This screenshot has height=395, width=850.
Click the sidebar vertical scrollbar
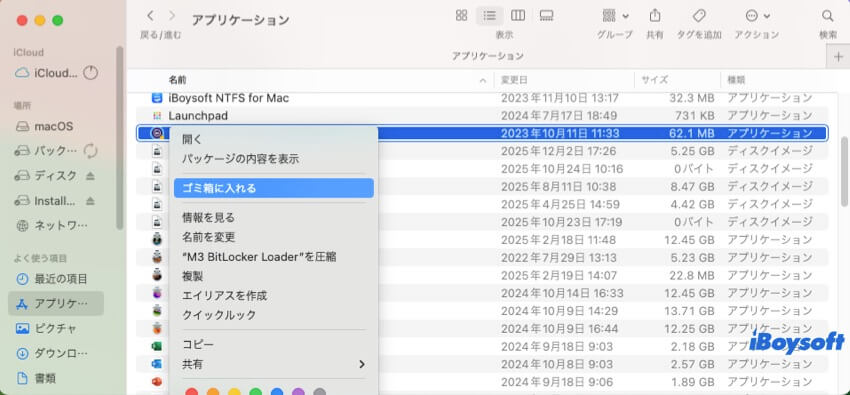pos(120,138)
